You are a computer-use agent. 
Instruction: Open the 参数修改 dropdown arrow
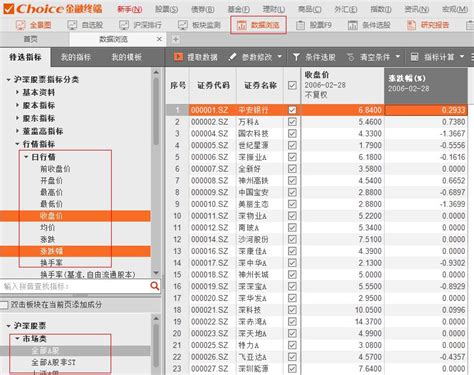[x=280, y=57]
